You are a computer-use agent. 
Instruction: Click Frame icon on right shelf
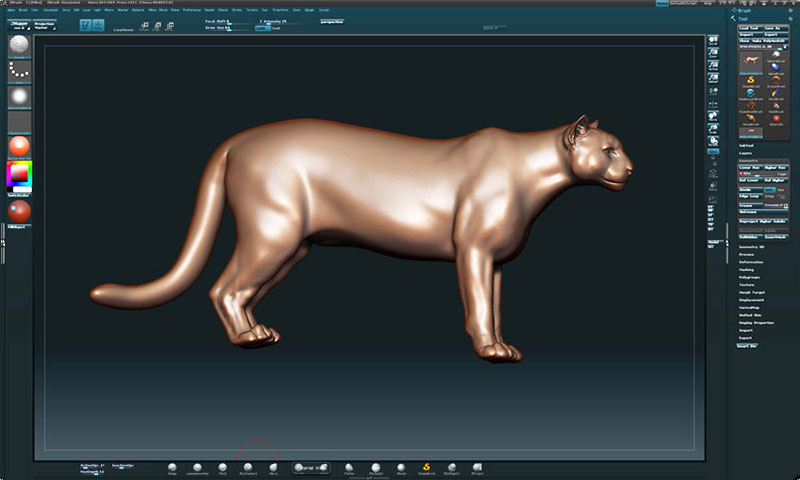[x=713, y=174]
